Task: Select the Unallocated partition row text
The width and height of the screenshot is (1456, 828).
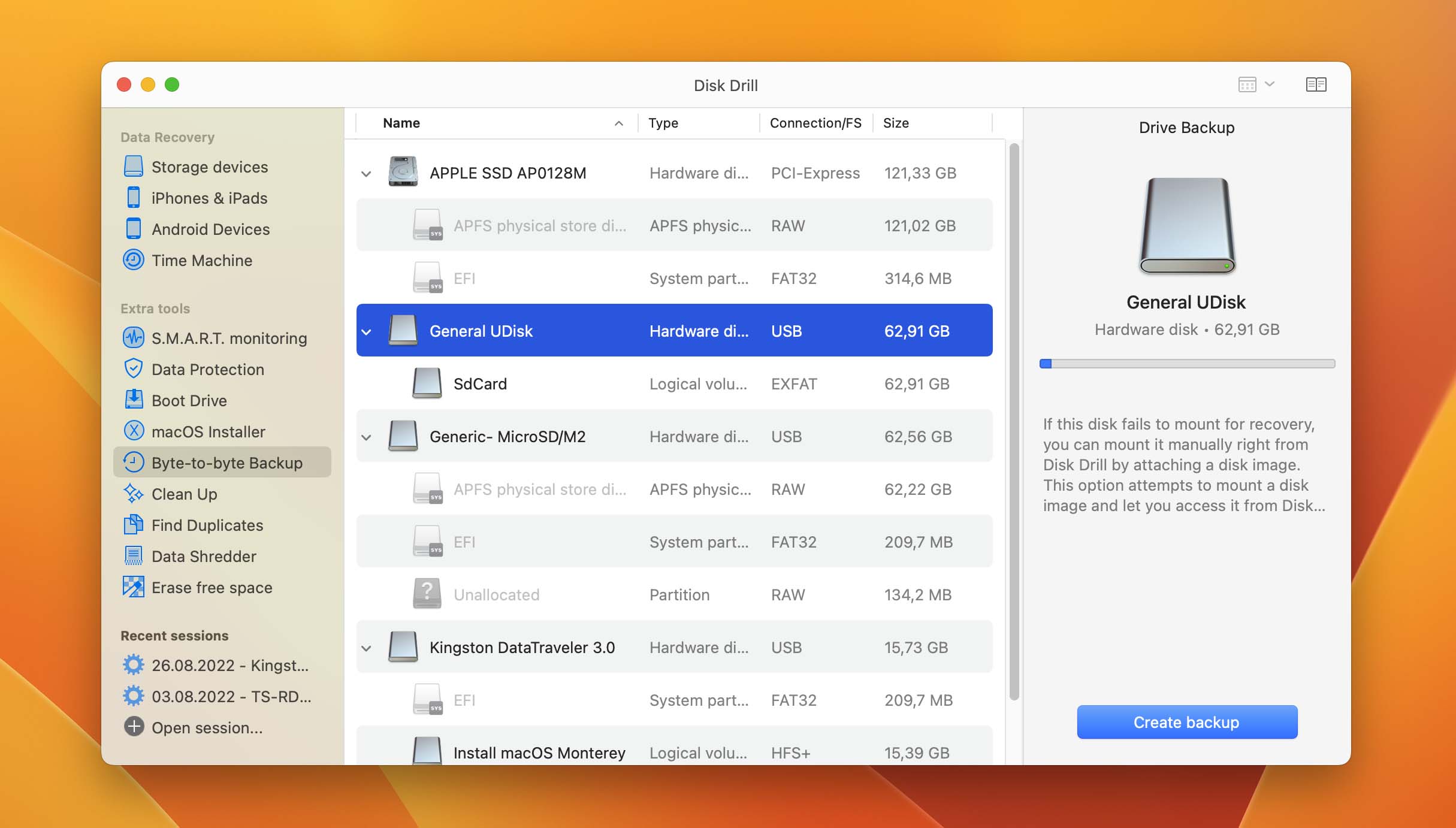Action: click(x=496, y=594)
